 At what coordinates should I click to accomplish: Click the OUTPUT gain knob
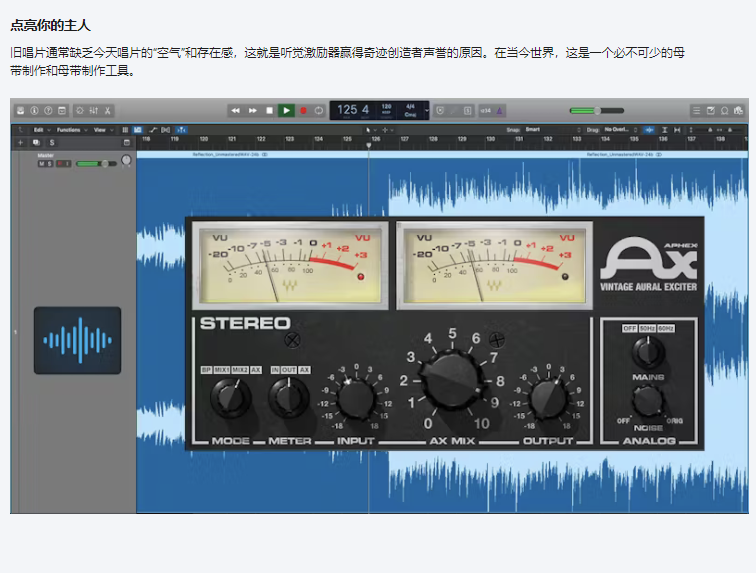(x=548, y=399)
